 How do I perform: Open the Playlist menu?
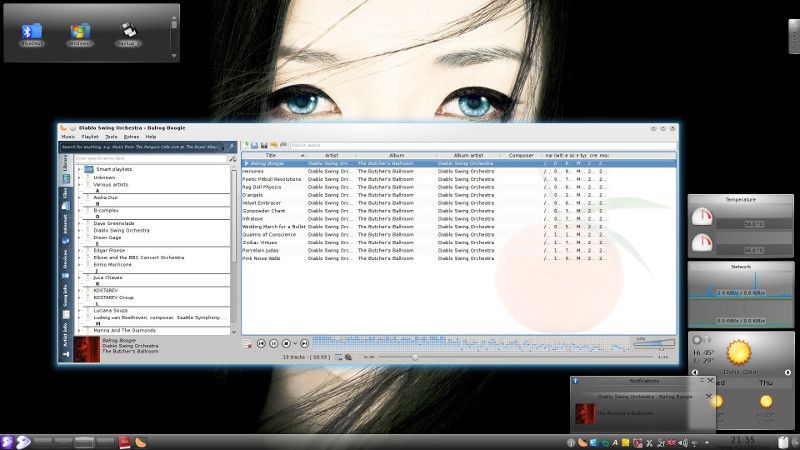point(90,137)
